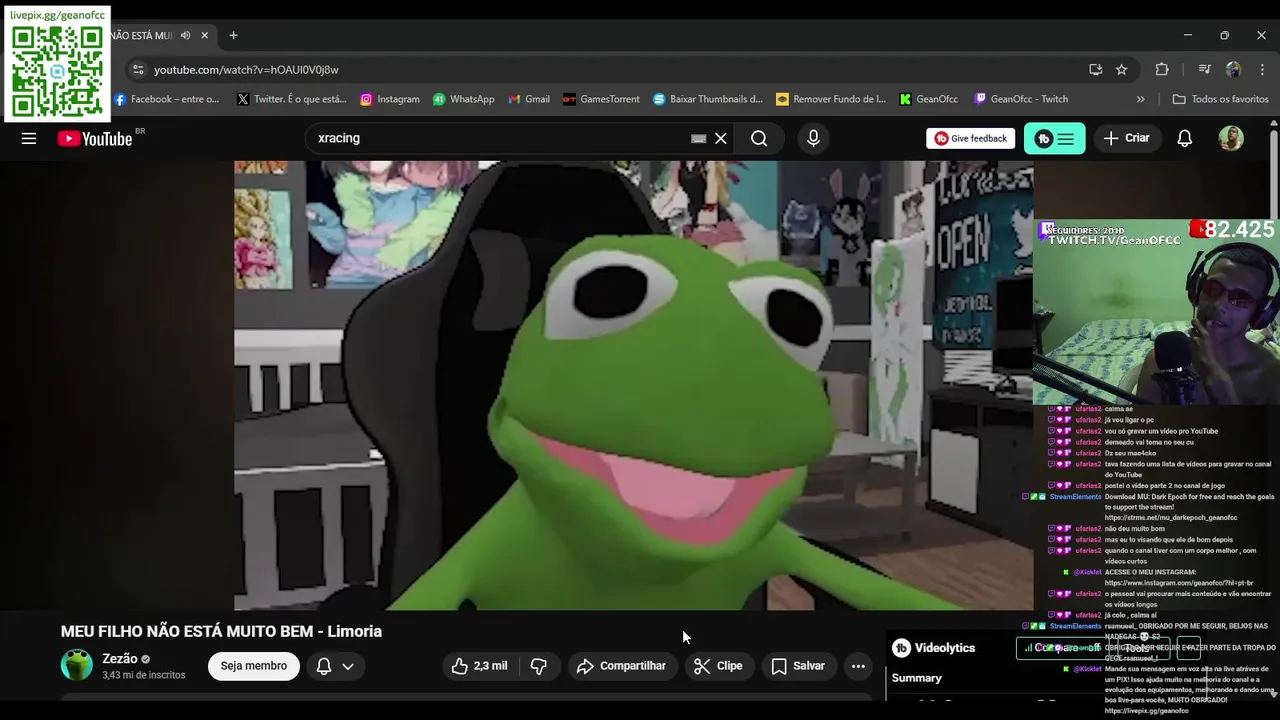The image size is (1280, 720).
Task: Select the youtube.com address bar URL
Action: click(246, 70)
